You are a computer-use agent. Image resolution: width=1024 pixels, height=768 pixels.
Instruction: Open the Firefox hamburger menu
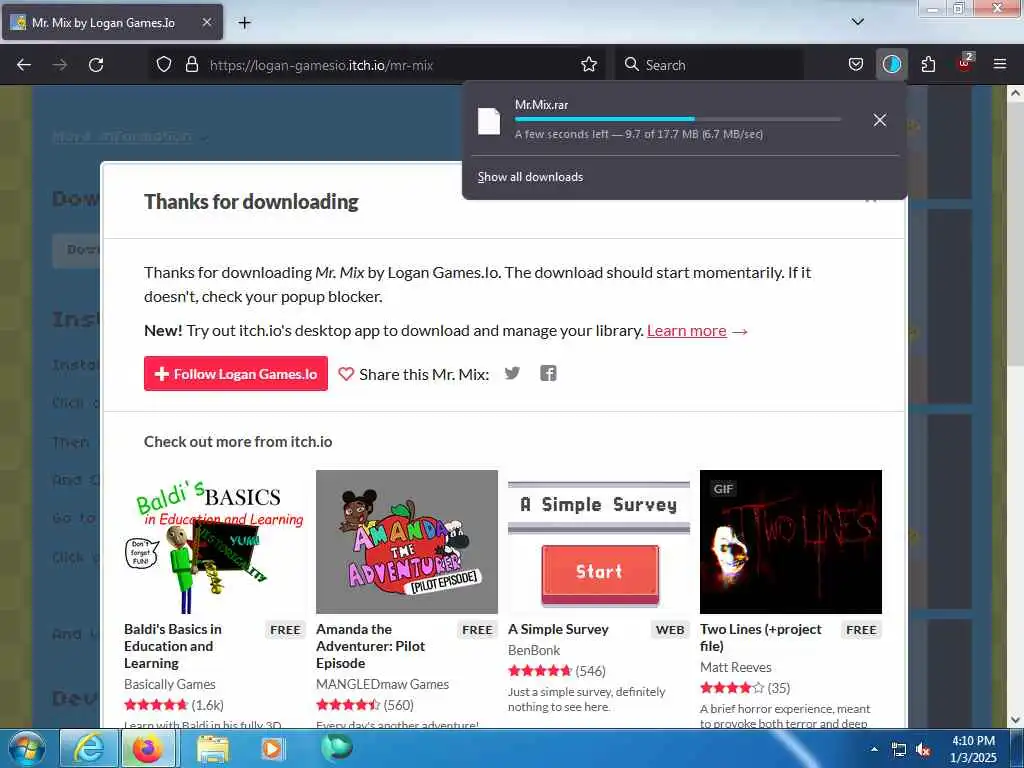pyautogui.click(x=1000, y=65)
